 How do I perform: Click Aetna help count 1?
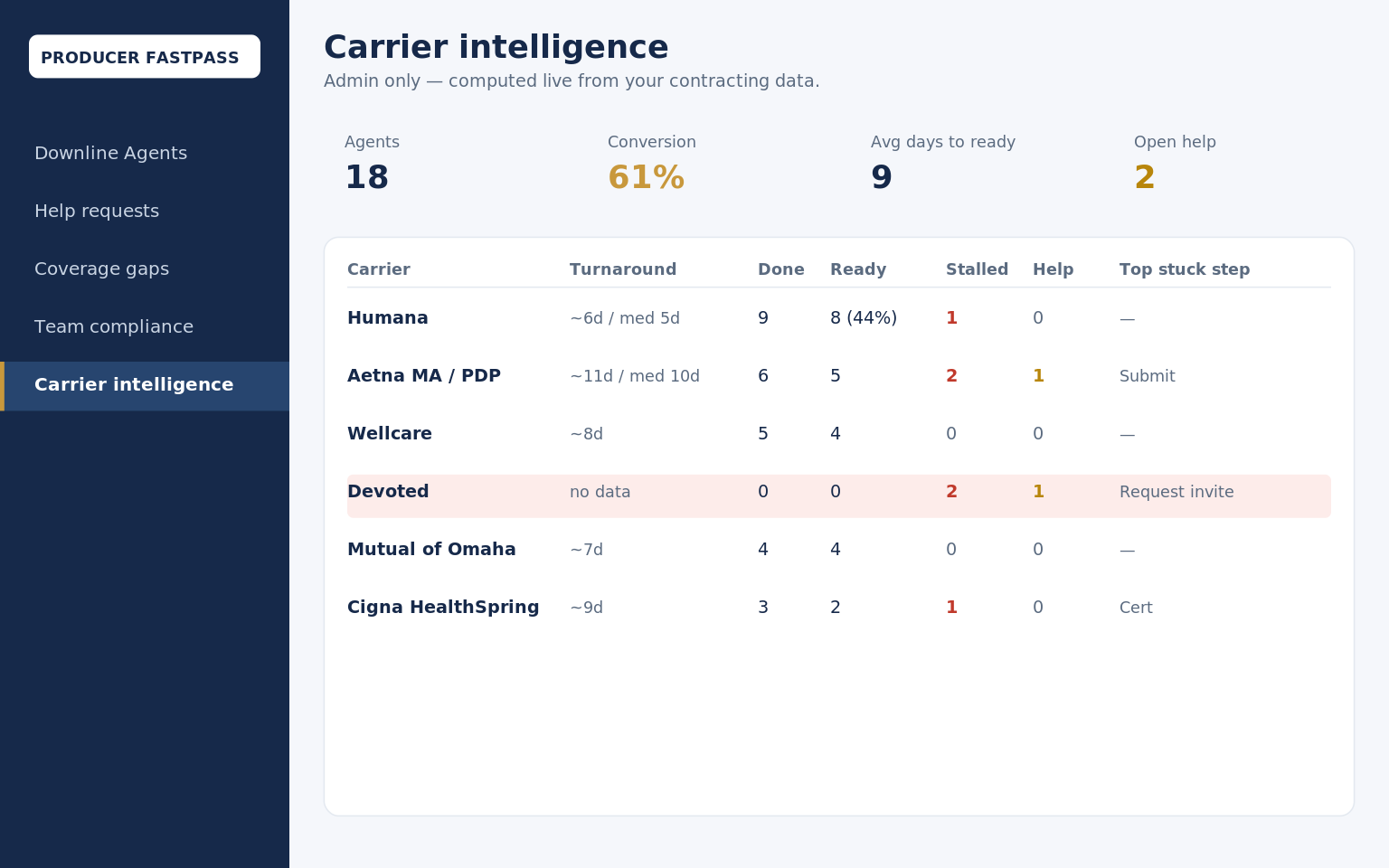pyautogui.click(x=1038, y=376)
